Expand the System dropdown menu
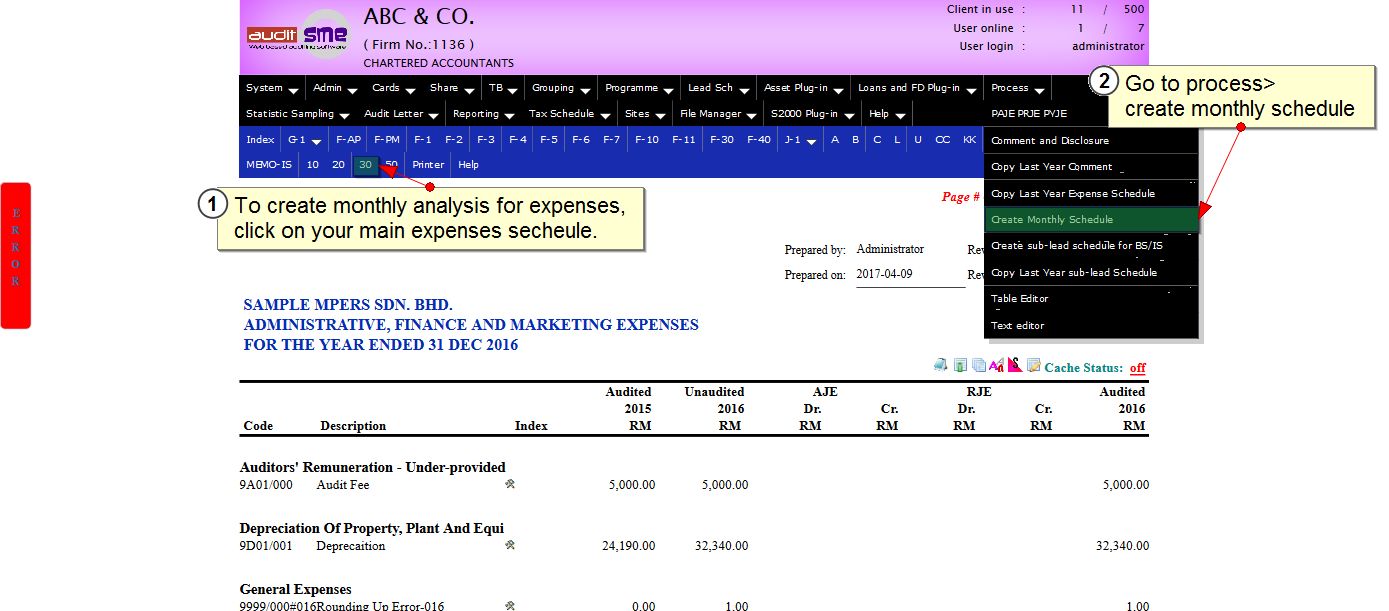Screen dimensions: 1389x611 [x=271, y=88]
